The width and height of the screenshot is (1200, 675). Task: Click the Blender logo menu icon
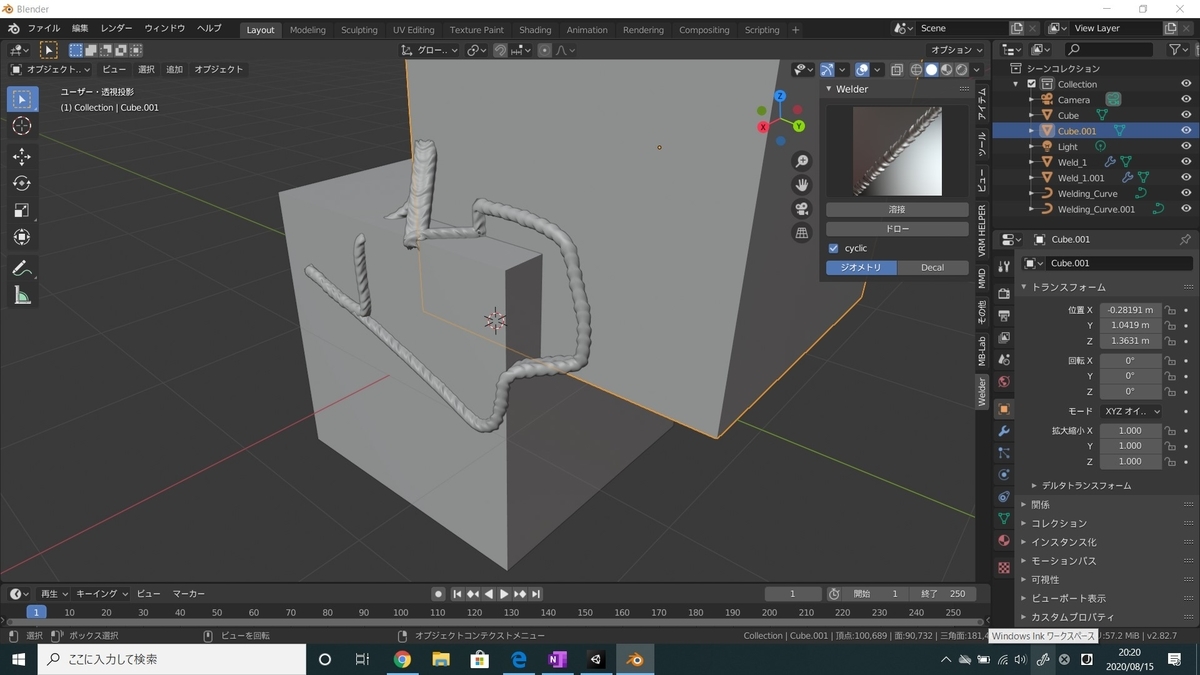(x=14, y=29)
